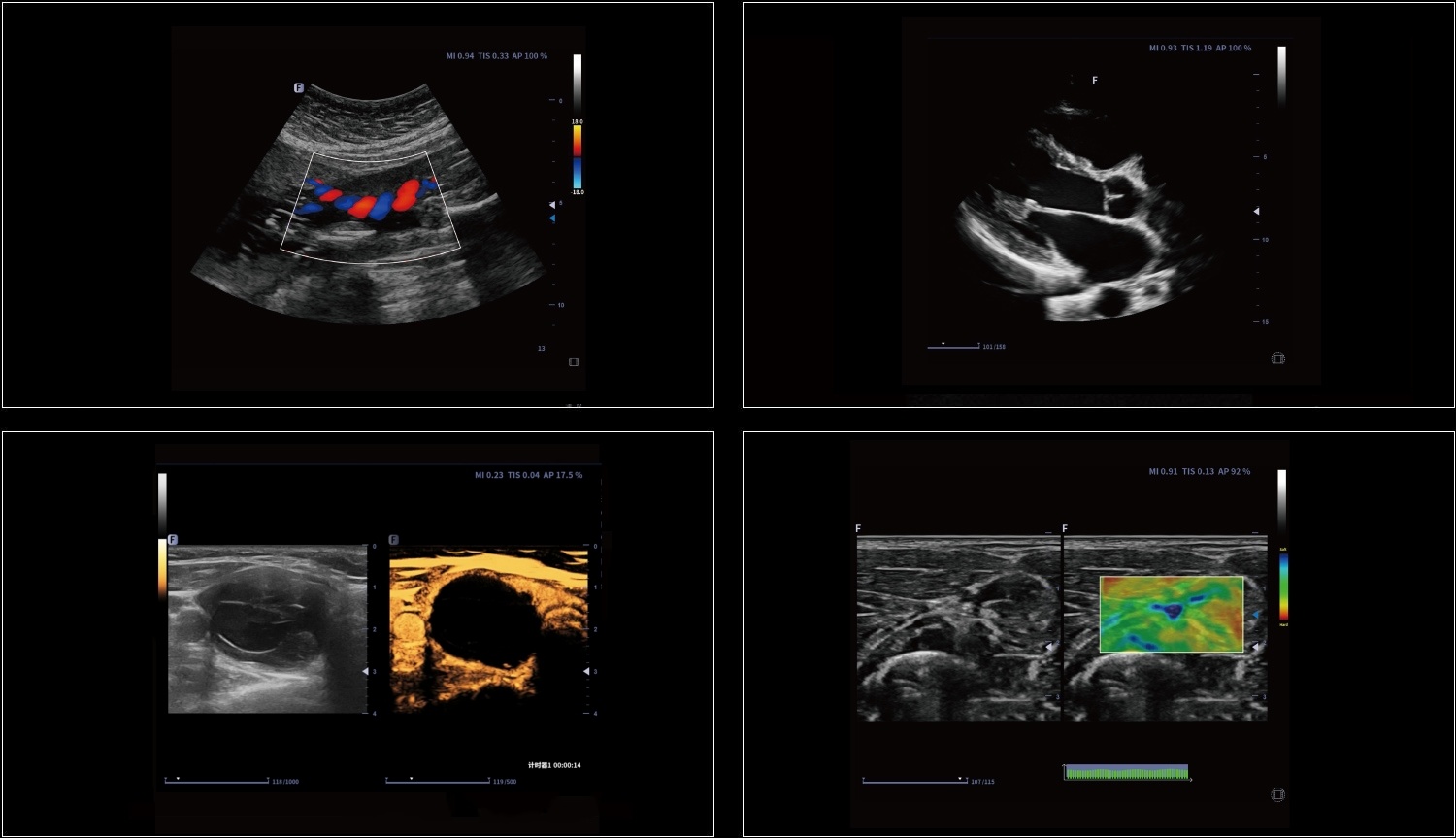Click the red-blue Doppler velocity color bar
This screenshot has width=1456, height=838.
pos(578,156)
